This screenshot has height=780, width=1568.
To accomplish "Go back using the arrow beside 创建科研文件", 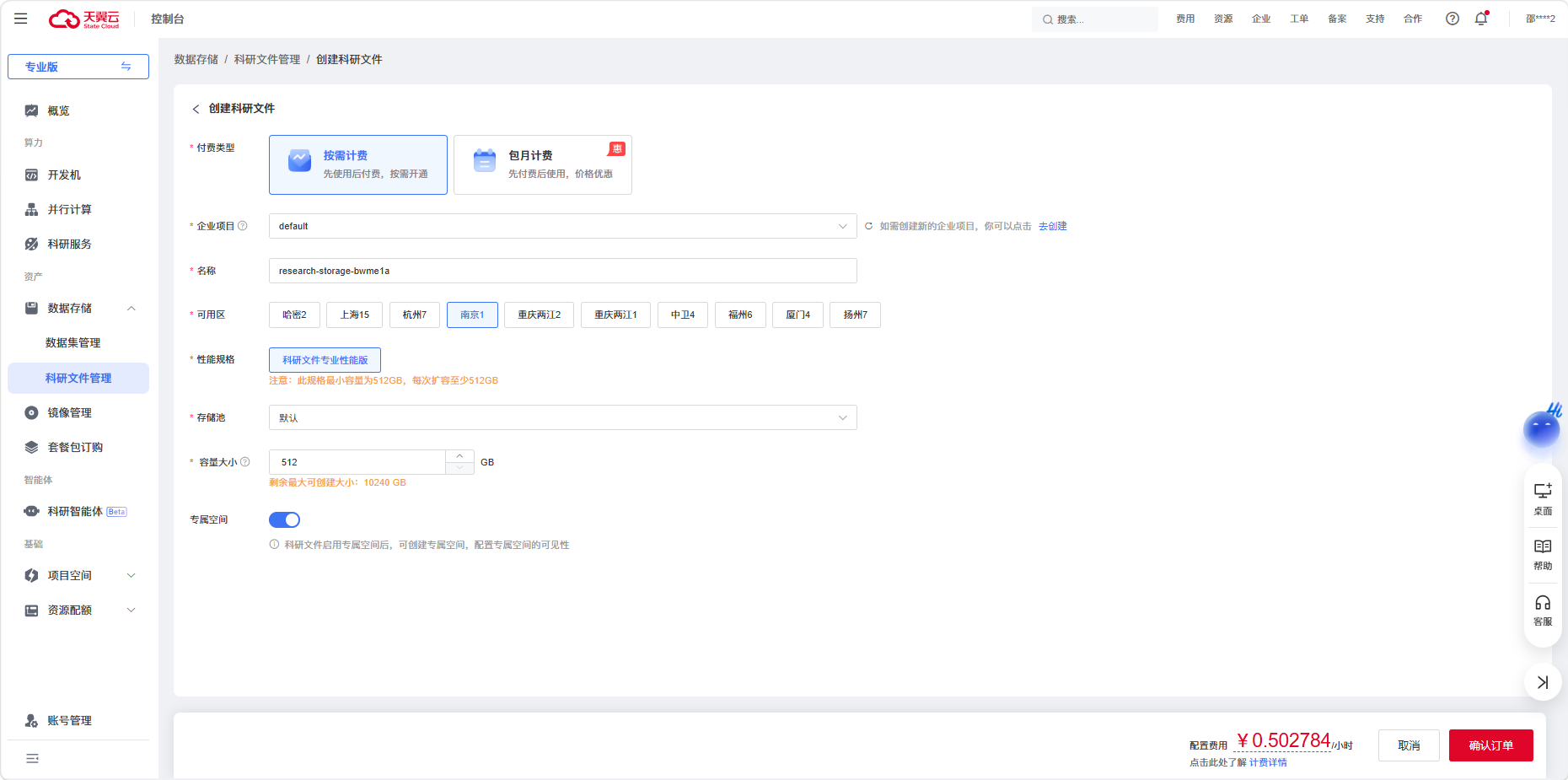I will tap(196, 109).
